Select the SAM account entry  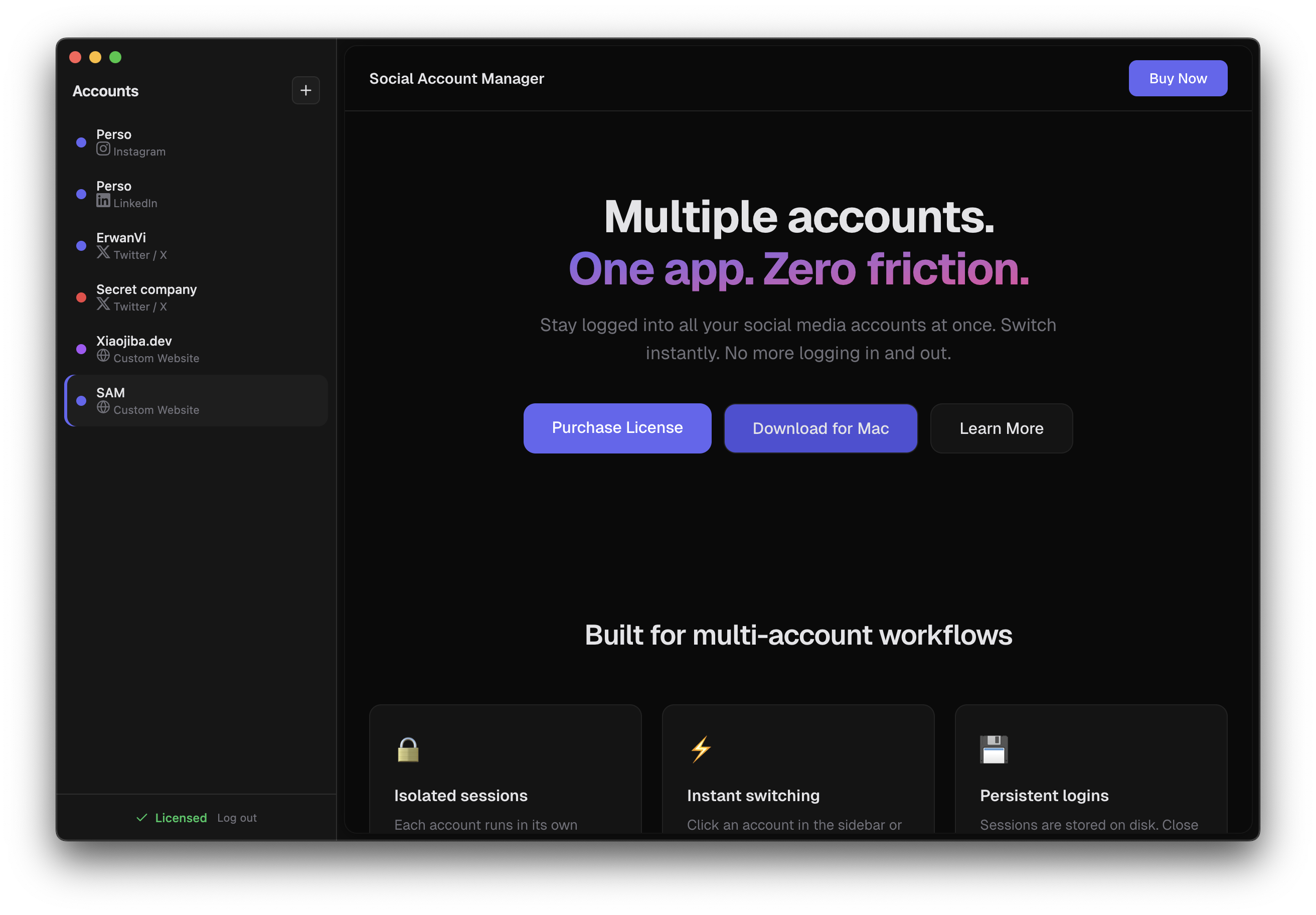tap(172, 400)
